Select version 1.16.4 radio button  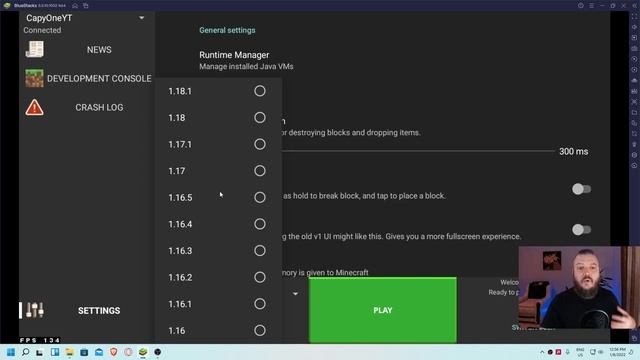(260, 224)
